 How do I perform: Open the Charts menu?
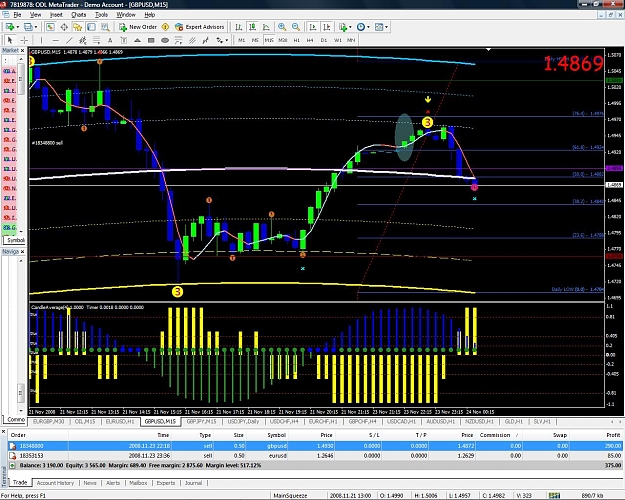click(x=79, y=15)
